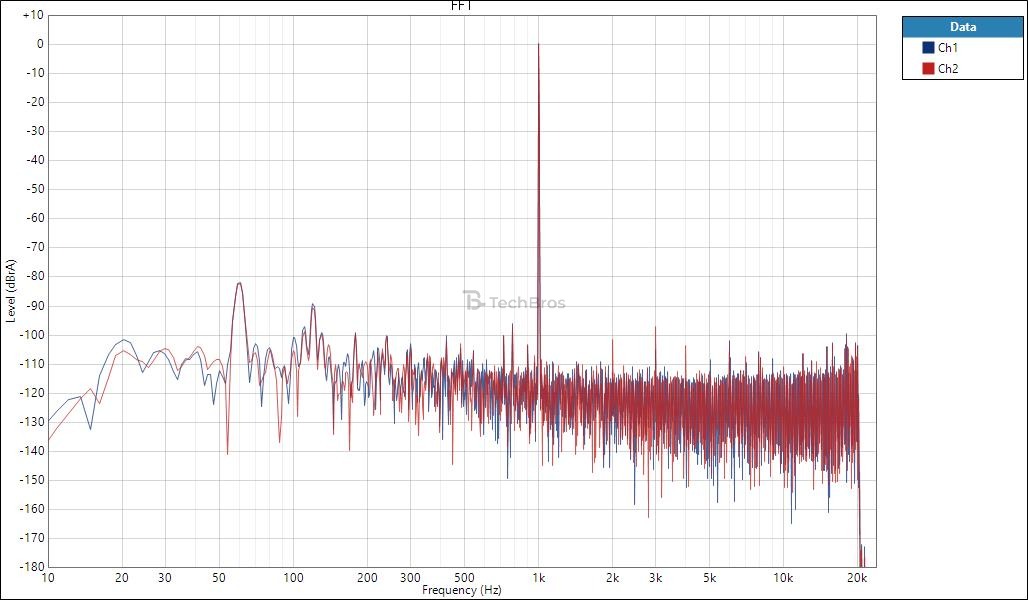The width and height of the screenshot is (1028, 600).
Task: Click the 1 kHz fundamental peak top
Action: coord(538,45)
